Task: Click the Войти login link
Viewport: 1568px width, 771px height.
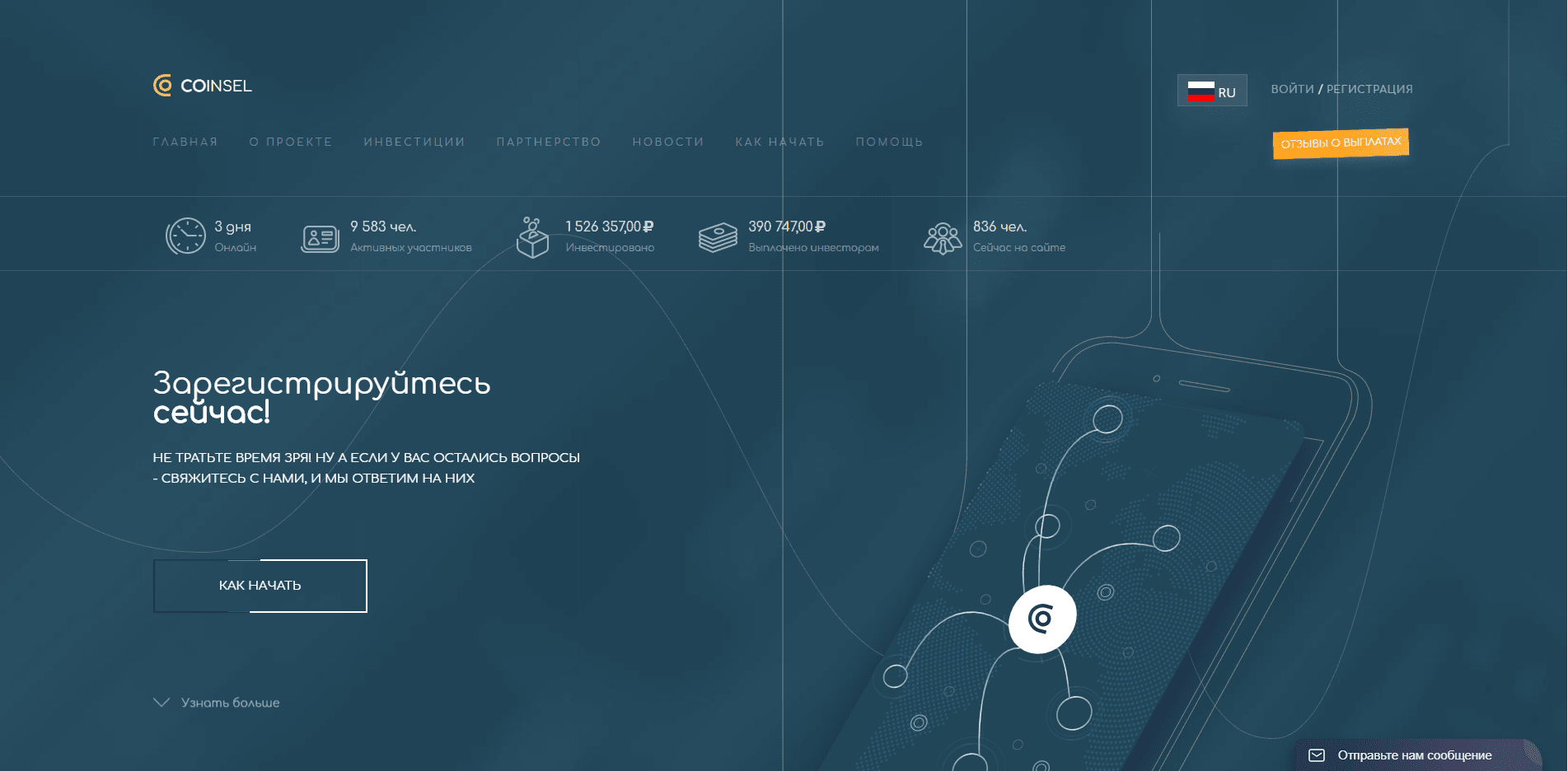Action: [x=1292, y=89]
